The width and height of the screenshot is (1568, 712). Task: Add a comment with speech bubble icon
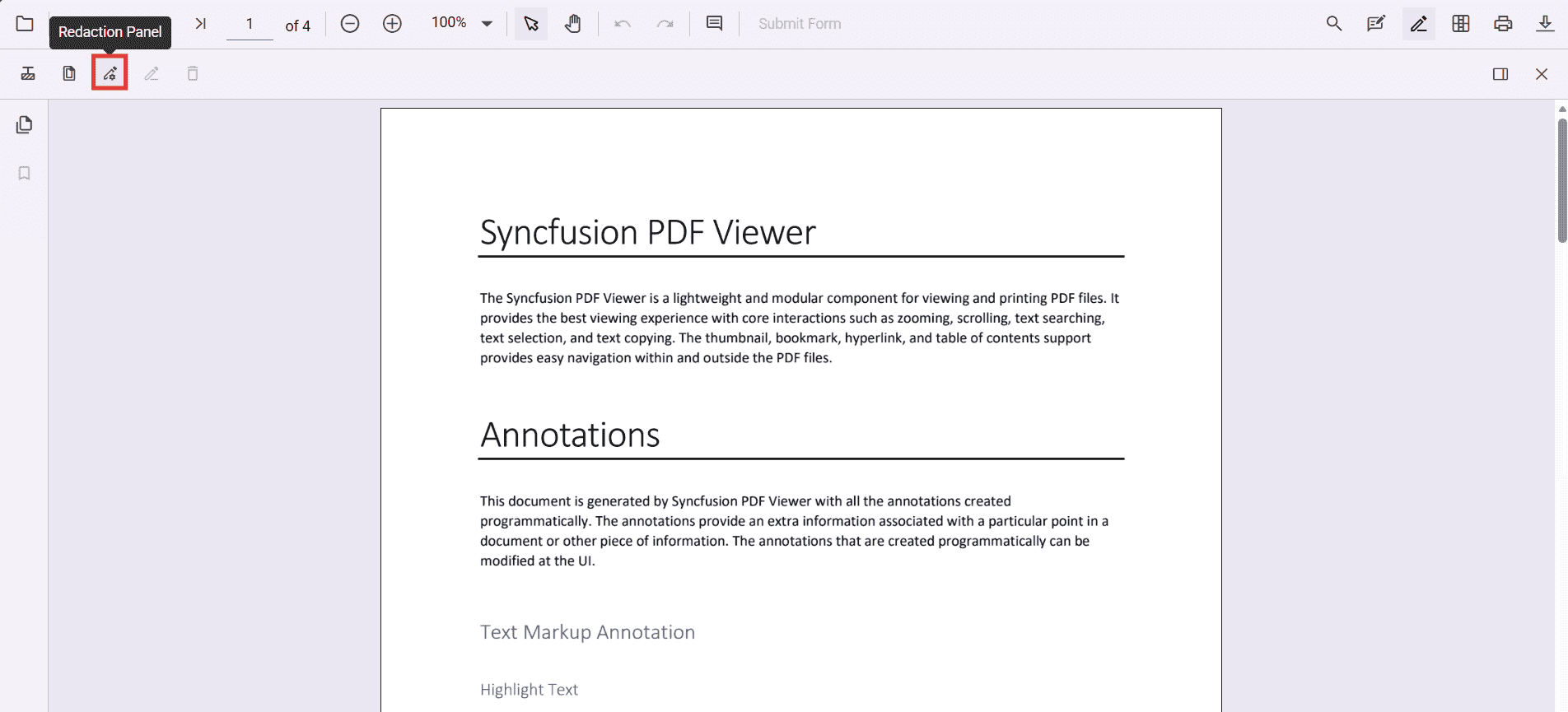715,24
